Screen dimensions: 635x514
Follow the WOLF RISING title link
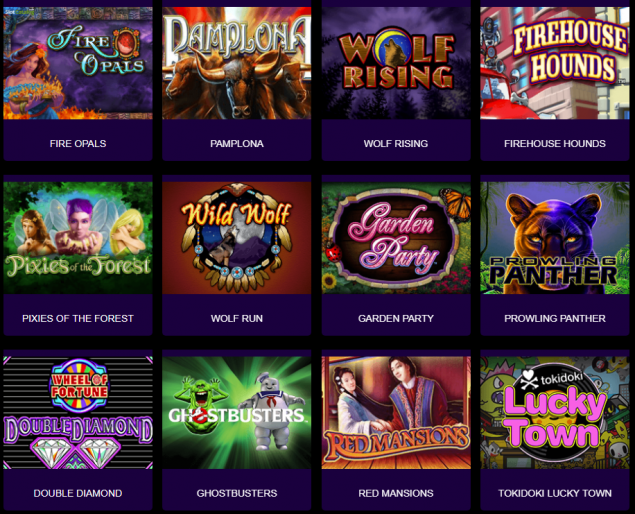pos(396,143)
